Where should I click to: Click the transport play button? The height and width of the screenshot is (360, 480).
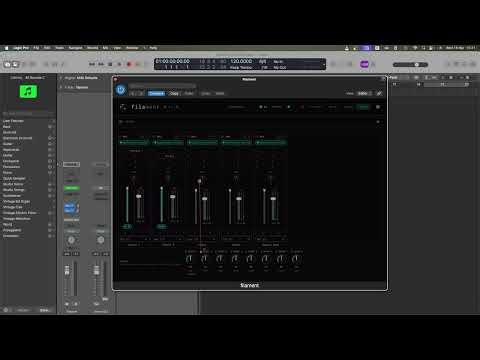tap(120, 64)
